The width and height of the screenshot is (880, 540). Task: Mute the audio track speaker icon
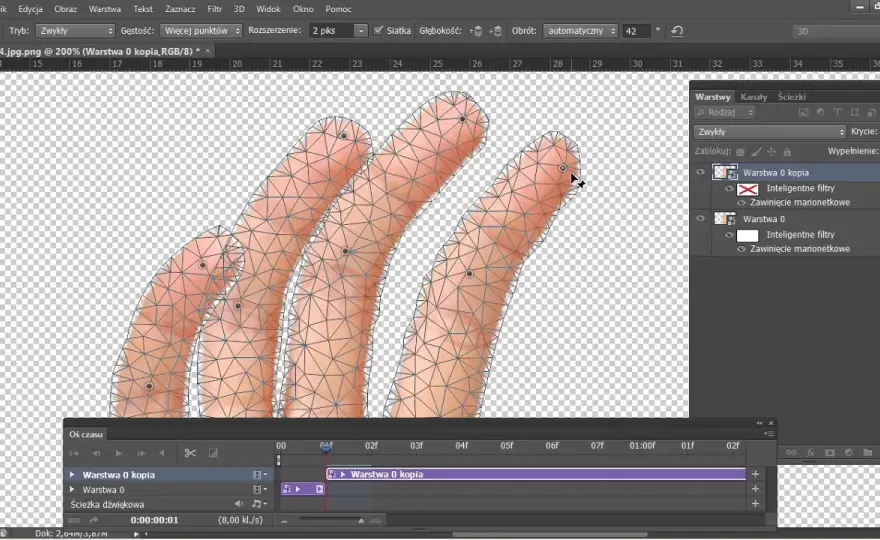coord(239,504)
